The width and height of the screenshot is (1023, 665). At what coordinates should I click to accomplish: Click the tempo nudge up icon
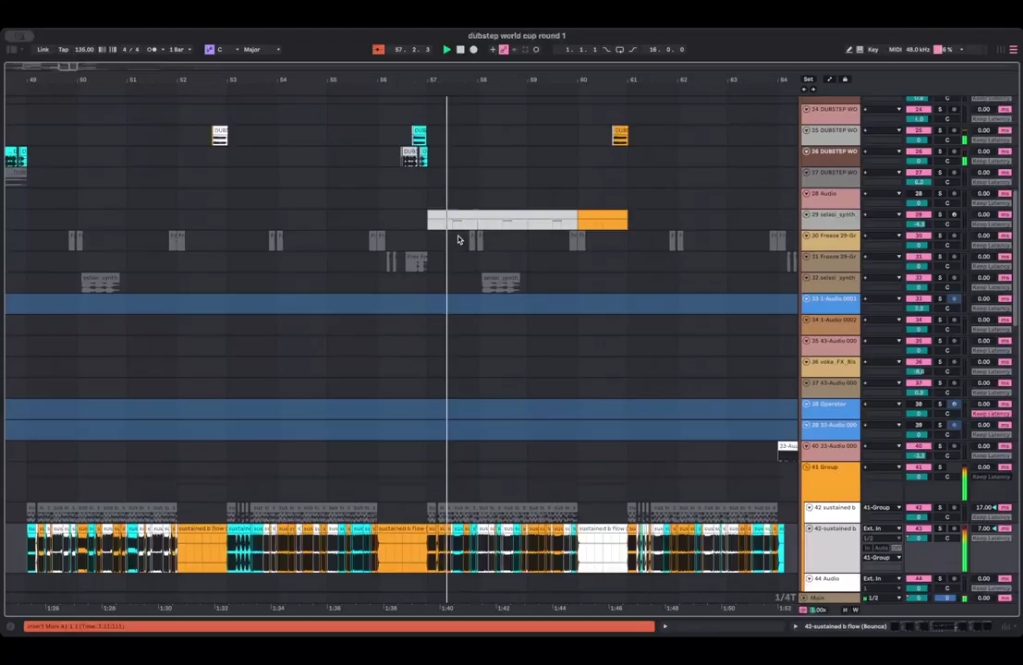[113, 50]
